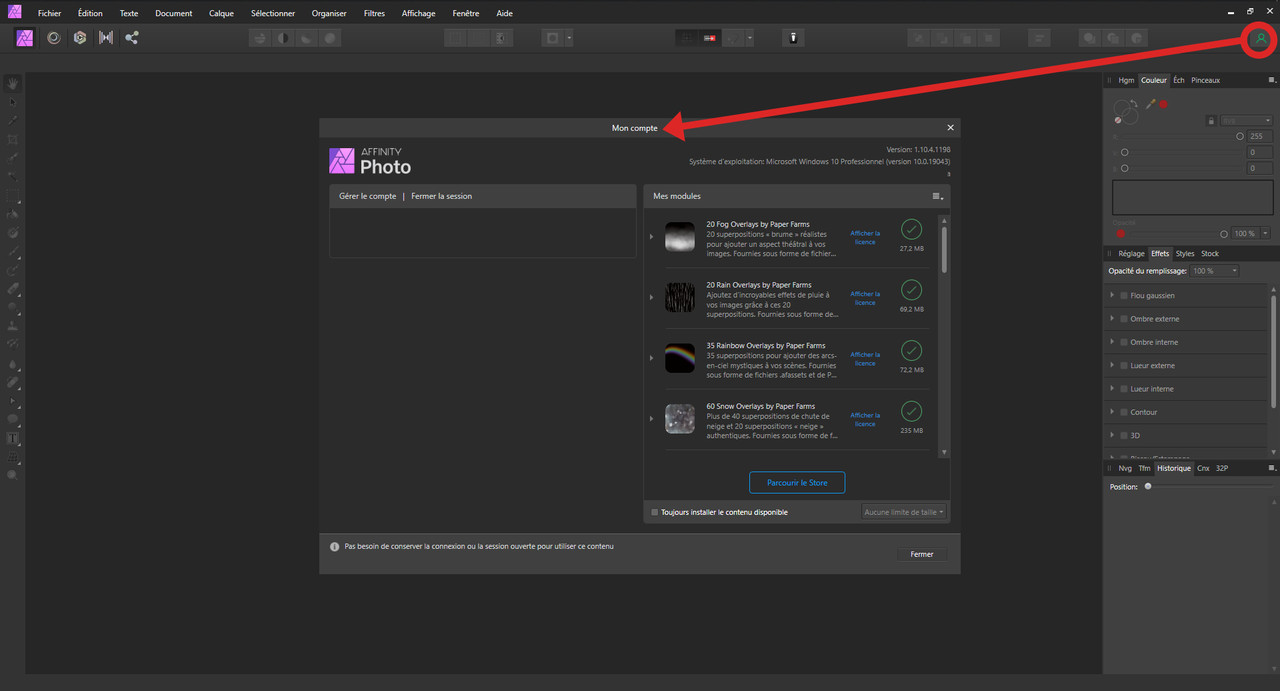Expand the Ombre externe effect settings
The image size is (1280, 691).
[1112, 319]
